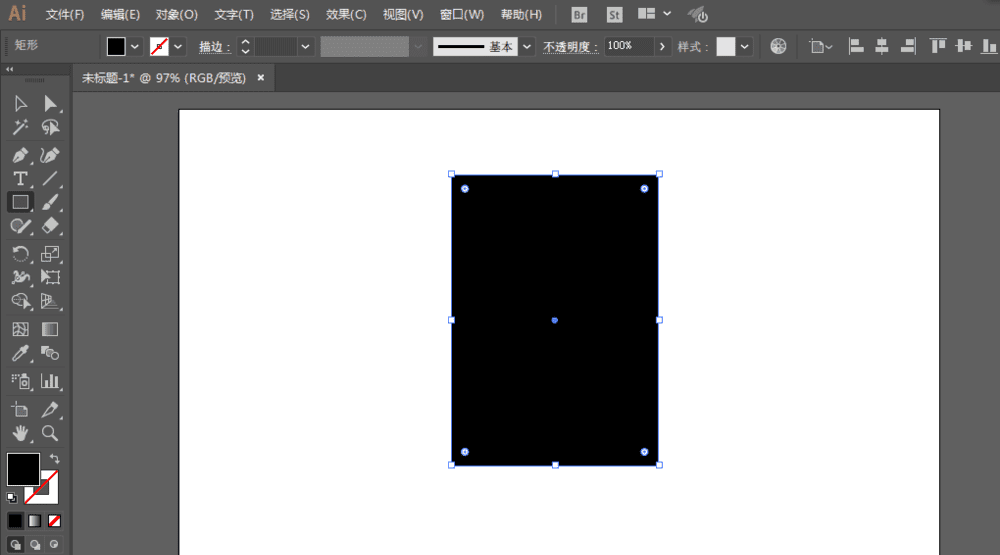Choose the Lasso tool

click(x=50, y=128)
